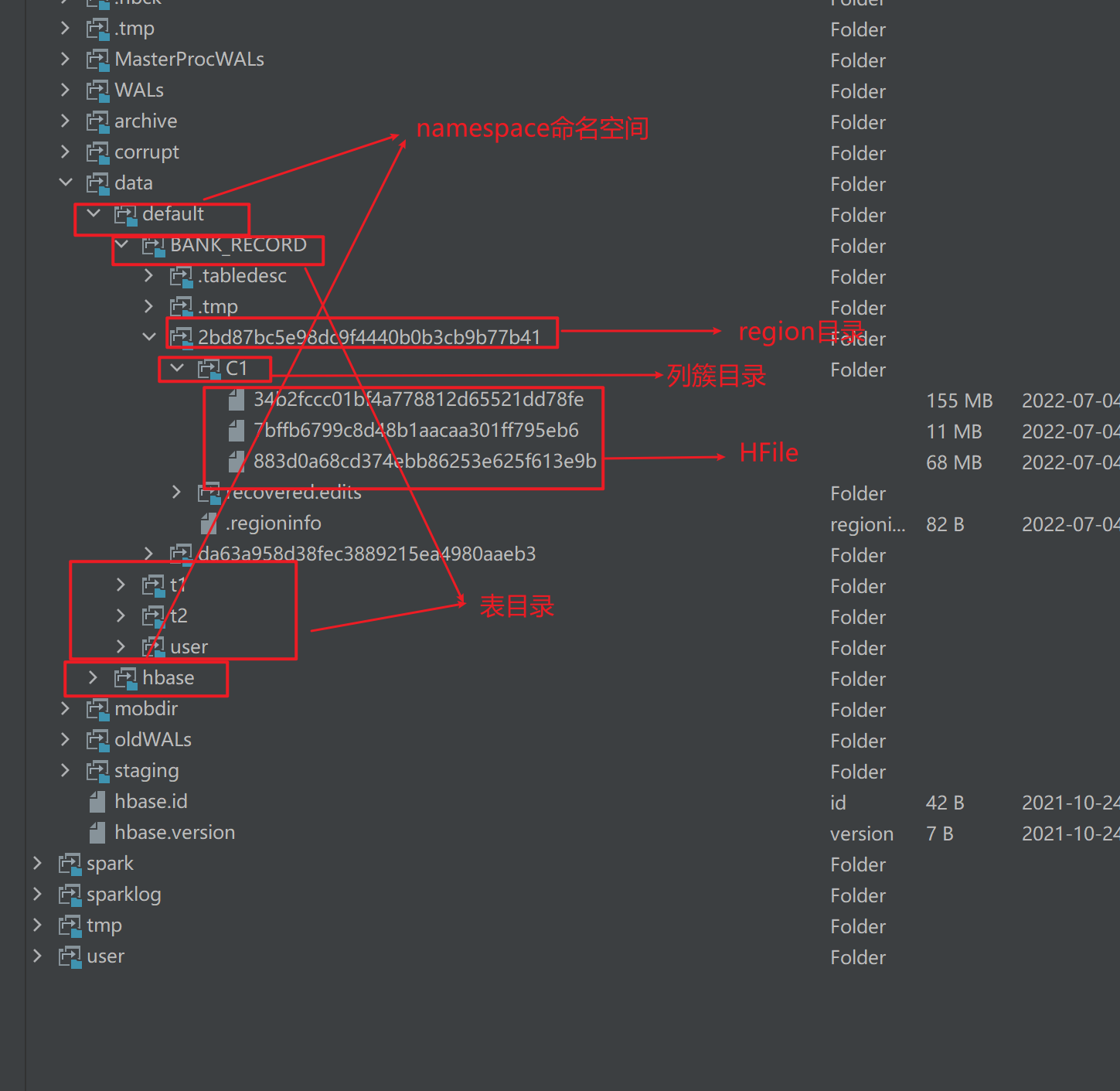Click the top-level tmp folder icon
This screenshot has width=1120, height=1091.
click(x=70, y=926)
